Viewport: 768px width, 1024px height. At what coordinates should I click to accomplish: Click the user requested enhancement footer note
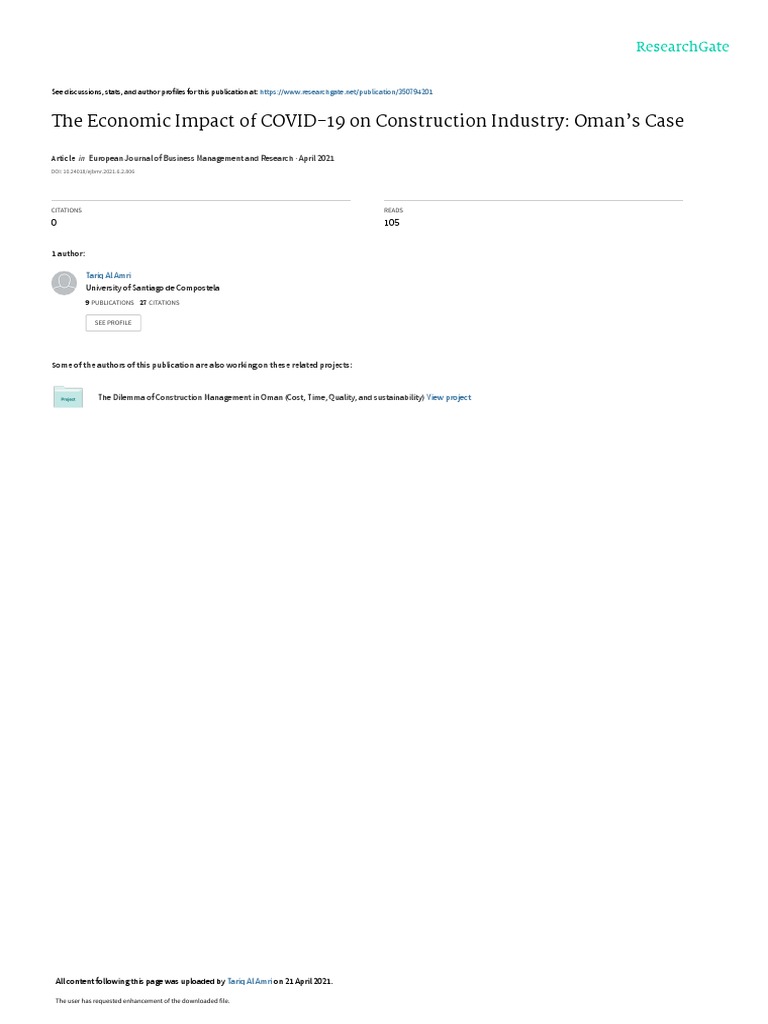(142, 1000)
